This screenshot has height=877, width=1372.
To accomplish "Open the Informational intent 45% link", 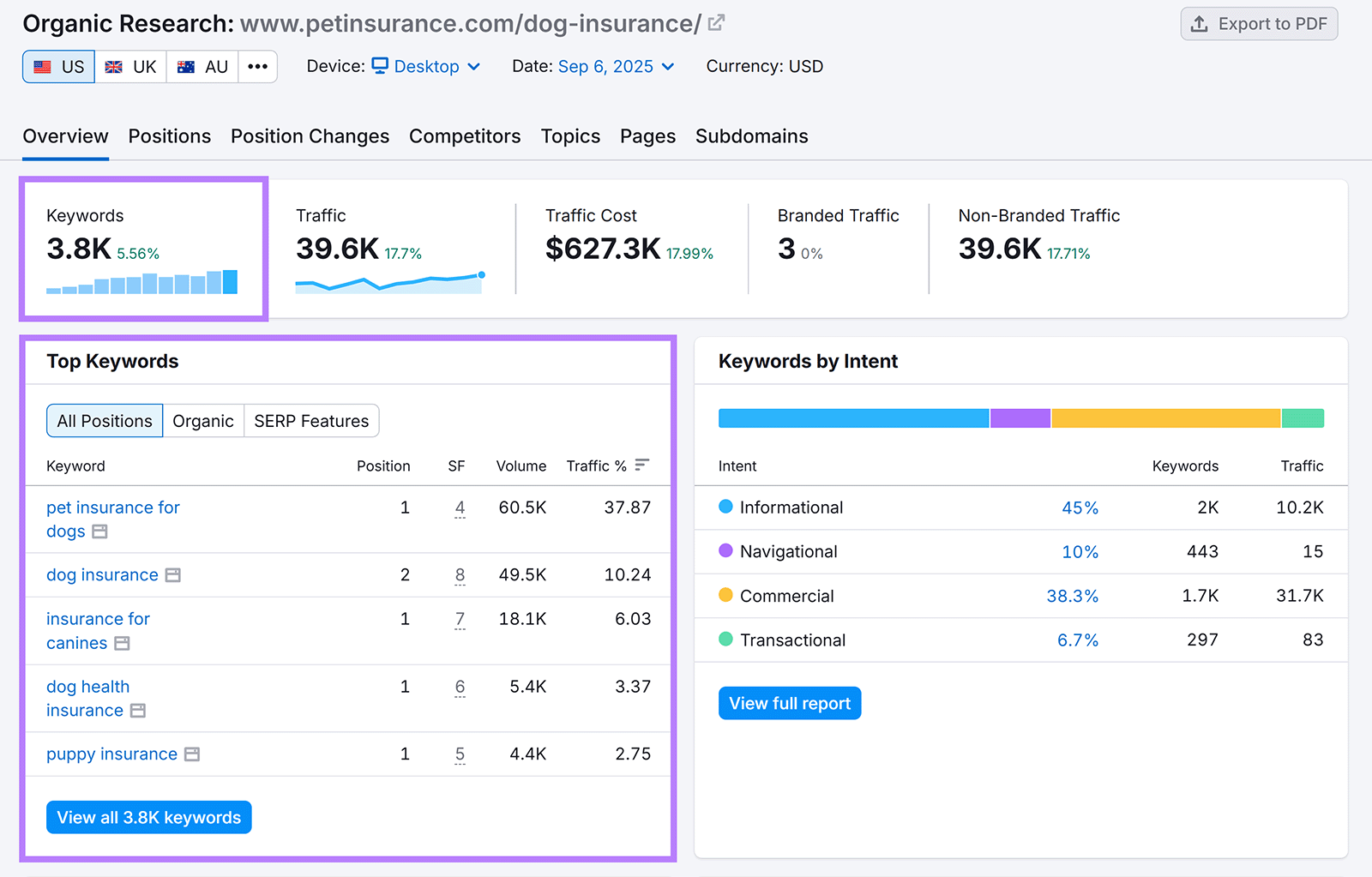I will (1080, 508).
